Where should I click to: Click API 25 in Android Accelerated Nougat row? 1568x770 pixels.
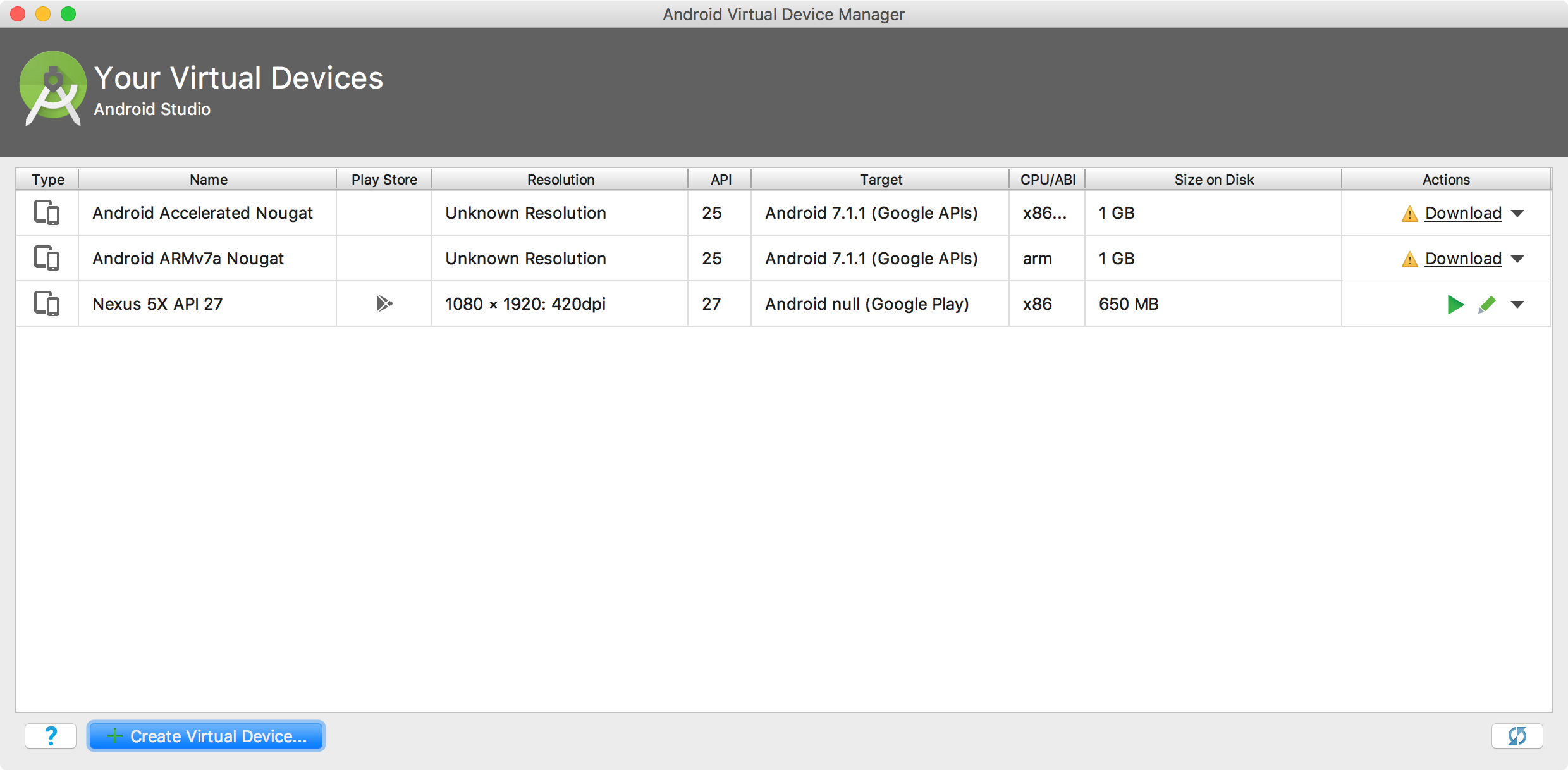pos(711,214)
